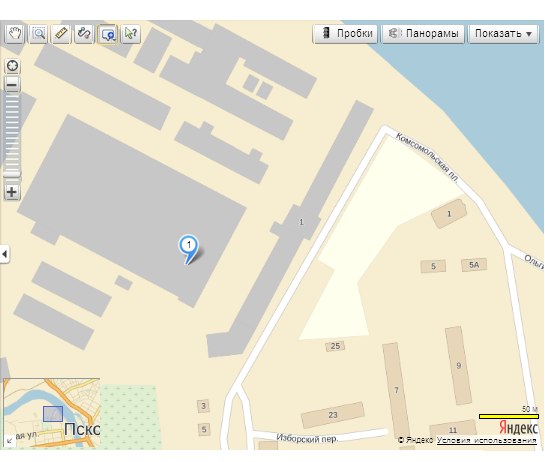The height and width of the screenshot is (462, 545).
Task: Activate the ruler distance tool
Action: click(61, 34)
